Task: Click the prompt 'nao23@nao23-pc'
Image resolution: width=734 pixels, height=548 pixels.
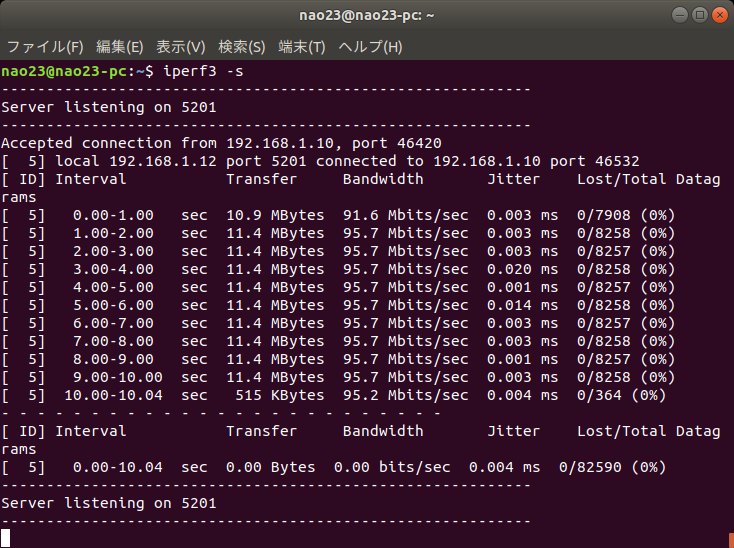Action: click(63, 72)
